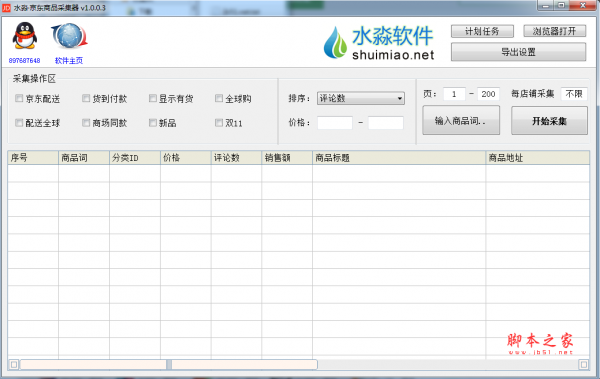Minimize the application window
600x379 pixels.
click(x=546, y=5)
